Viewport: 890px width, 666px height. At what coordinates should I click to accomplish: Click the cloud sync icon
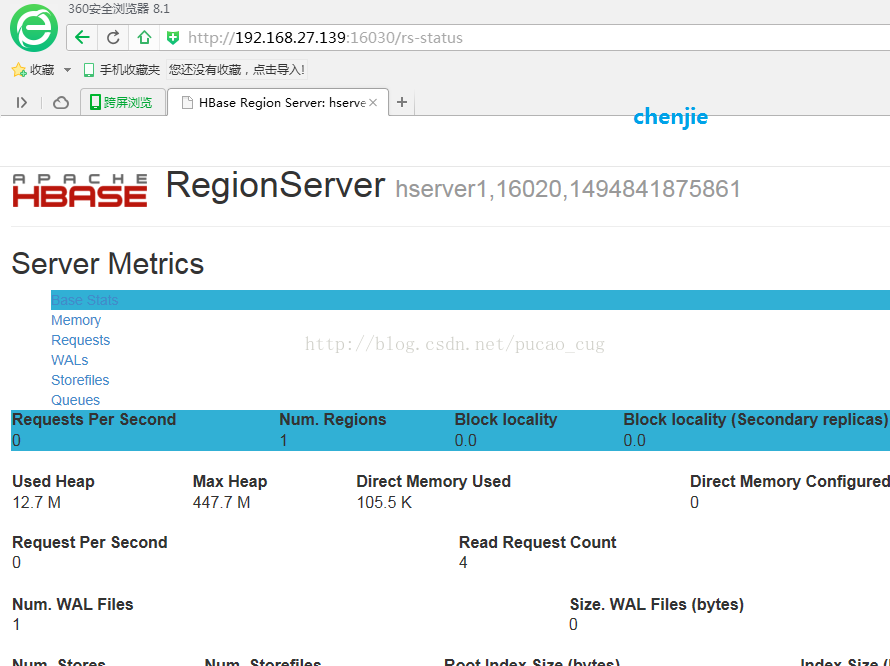tap(61, 103)
